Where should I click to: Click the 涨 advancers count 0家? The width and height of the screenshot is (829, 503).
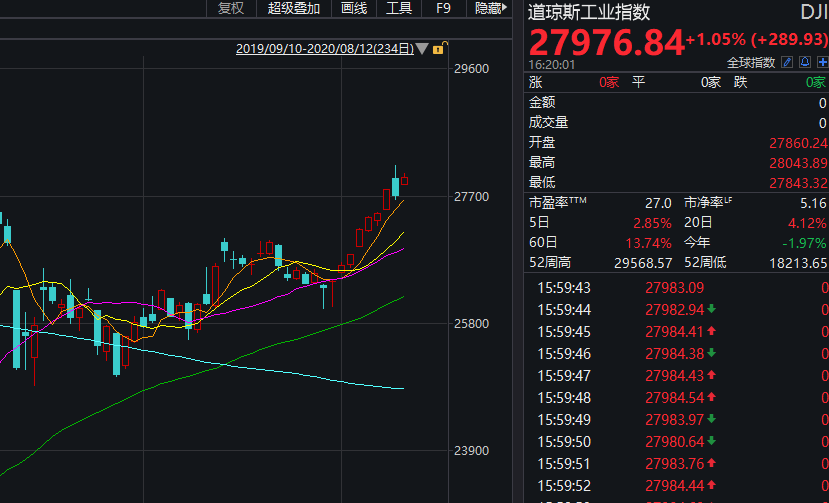(609, 83)
